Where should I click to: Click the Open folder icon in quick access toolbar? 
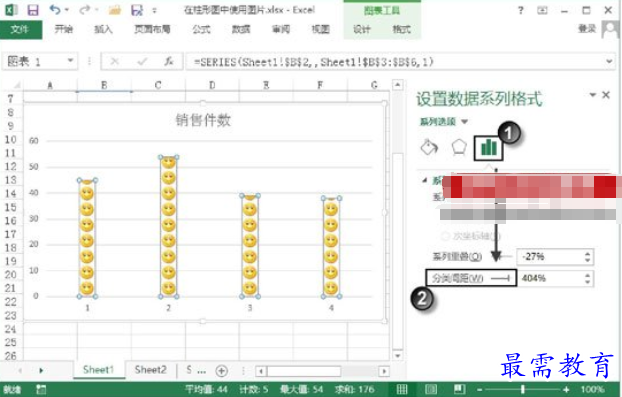pos(115,10)
